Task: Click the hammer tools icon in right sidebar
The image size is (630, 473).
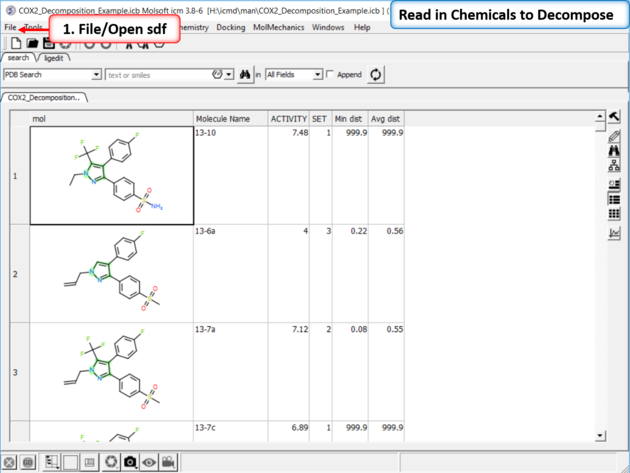Action: coord(614,118)
